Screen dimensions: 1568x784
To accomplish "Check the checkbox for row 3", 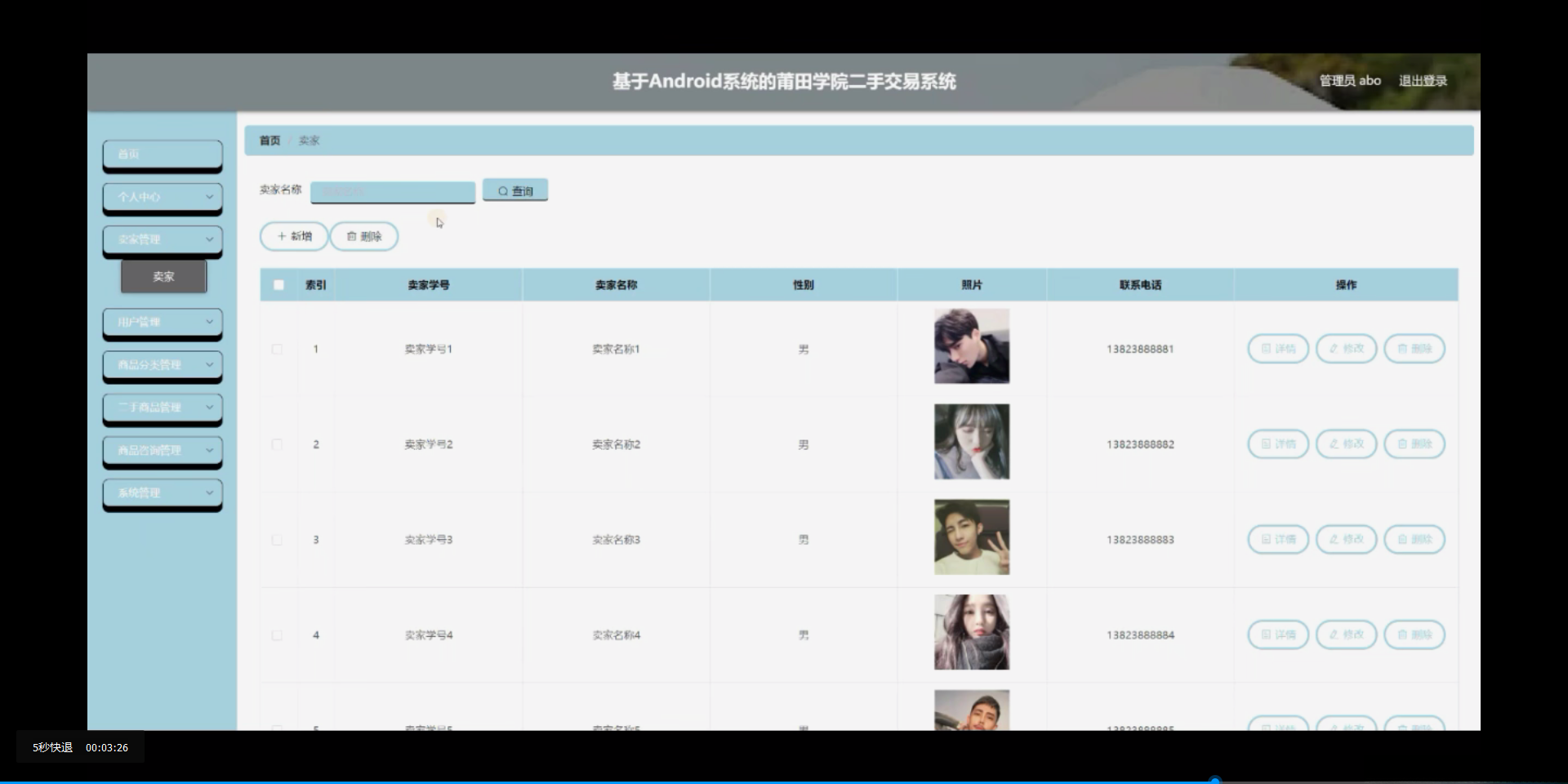I will point(278,539).
